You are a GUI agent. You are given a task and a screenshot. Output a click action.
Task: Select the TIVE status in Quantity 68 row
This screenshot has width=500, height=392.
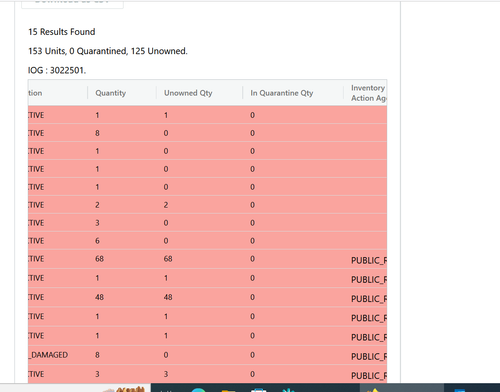36,259
